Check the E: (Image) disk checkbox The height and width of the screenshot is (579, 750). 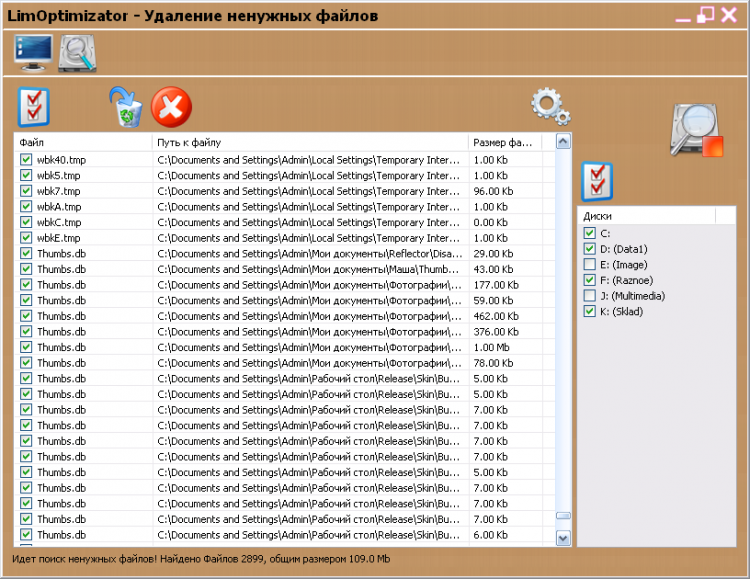tap(589, 265)
